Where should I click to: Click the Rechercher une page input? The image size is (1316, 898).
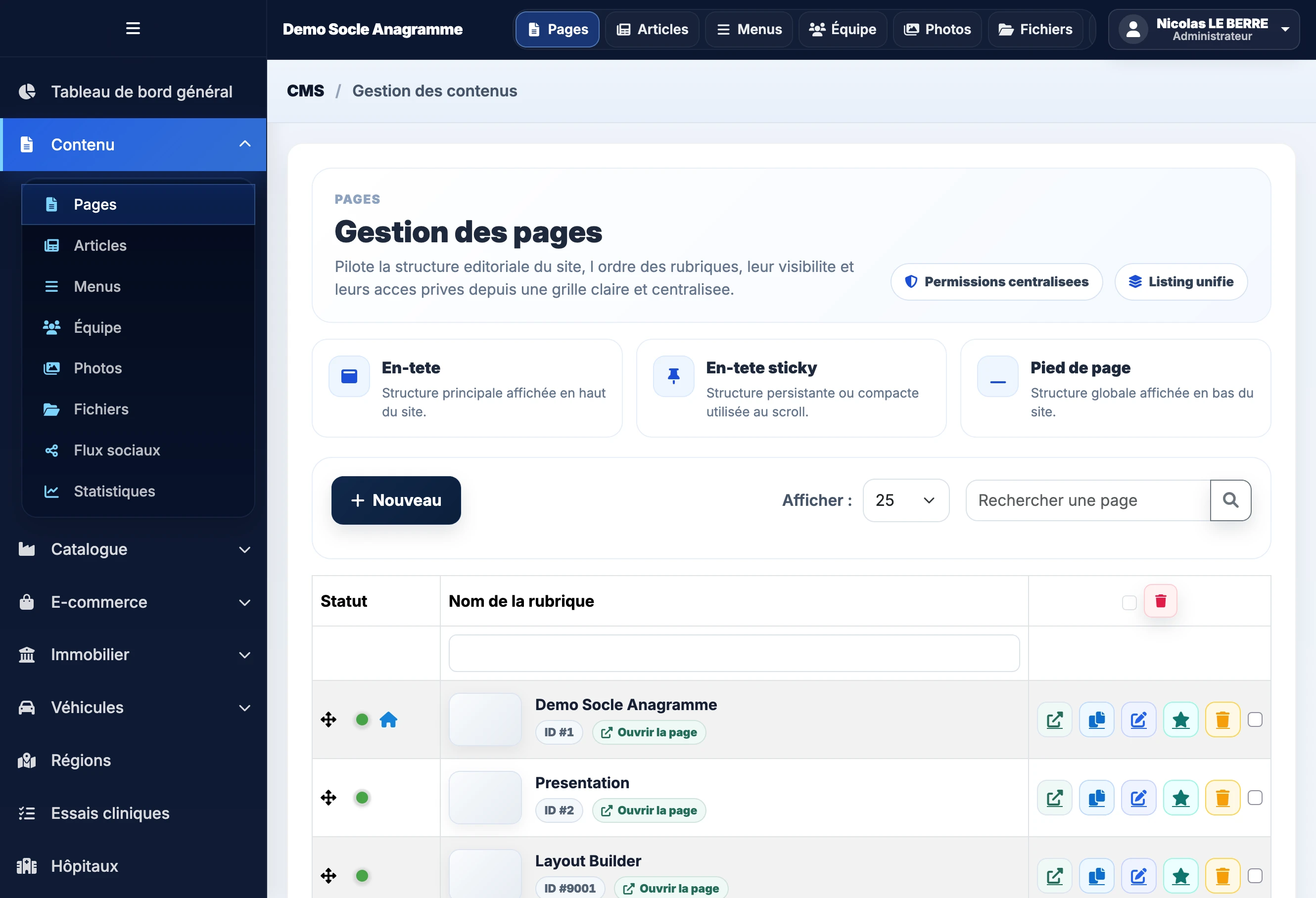click(x=1088, y=500)
